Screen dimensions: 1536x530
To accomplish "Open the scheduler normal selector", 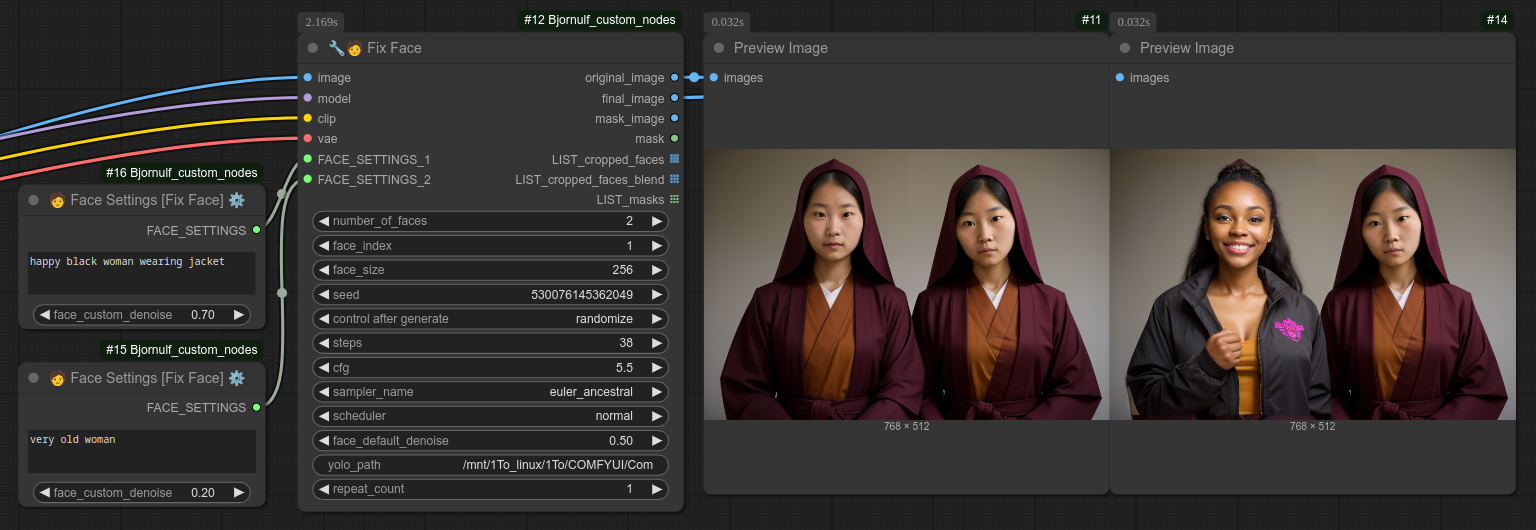I will click(x=490, y=416).
